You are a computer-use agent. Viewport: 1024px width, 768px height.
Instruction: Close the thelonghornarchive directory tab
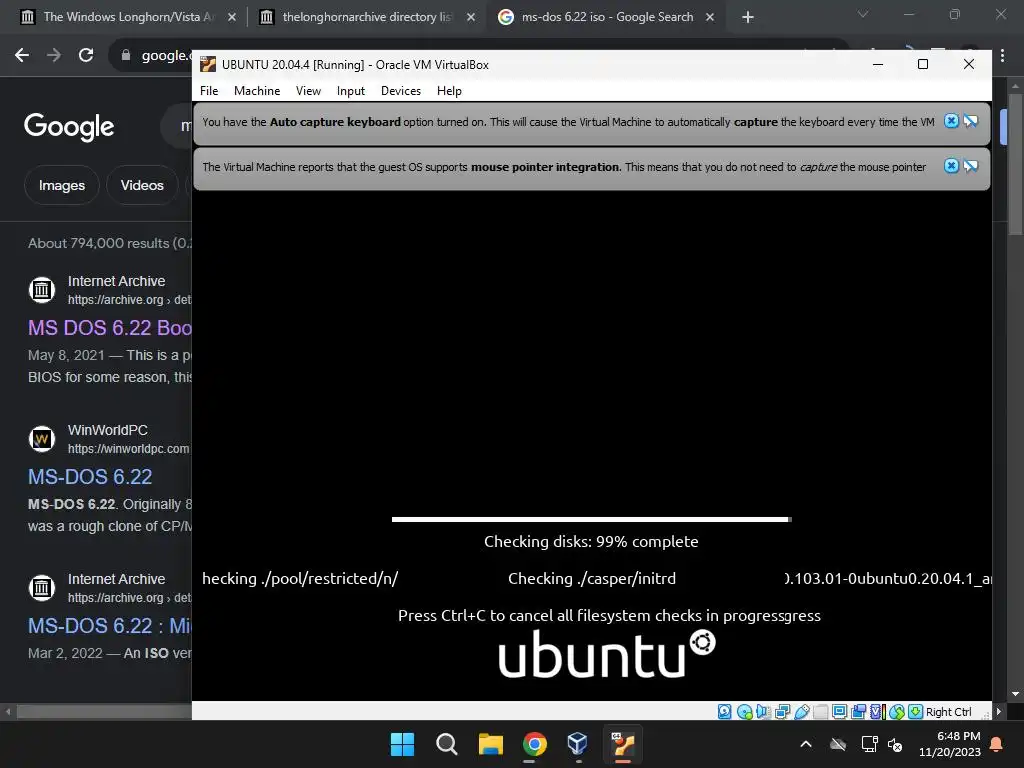471,17
